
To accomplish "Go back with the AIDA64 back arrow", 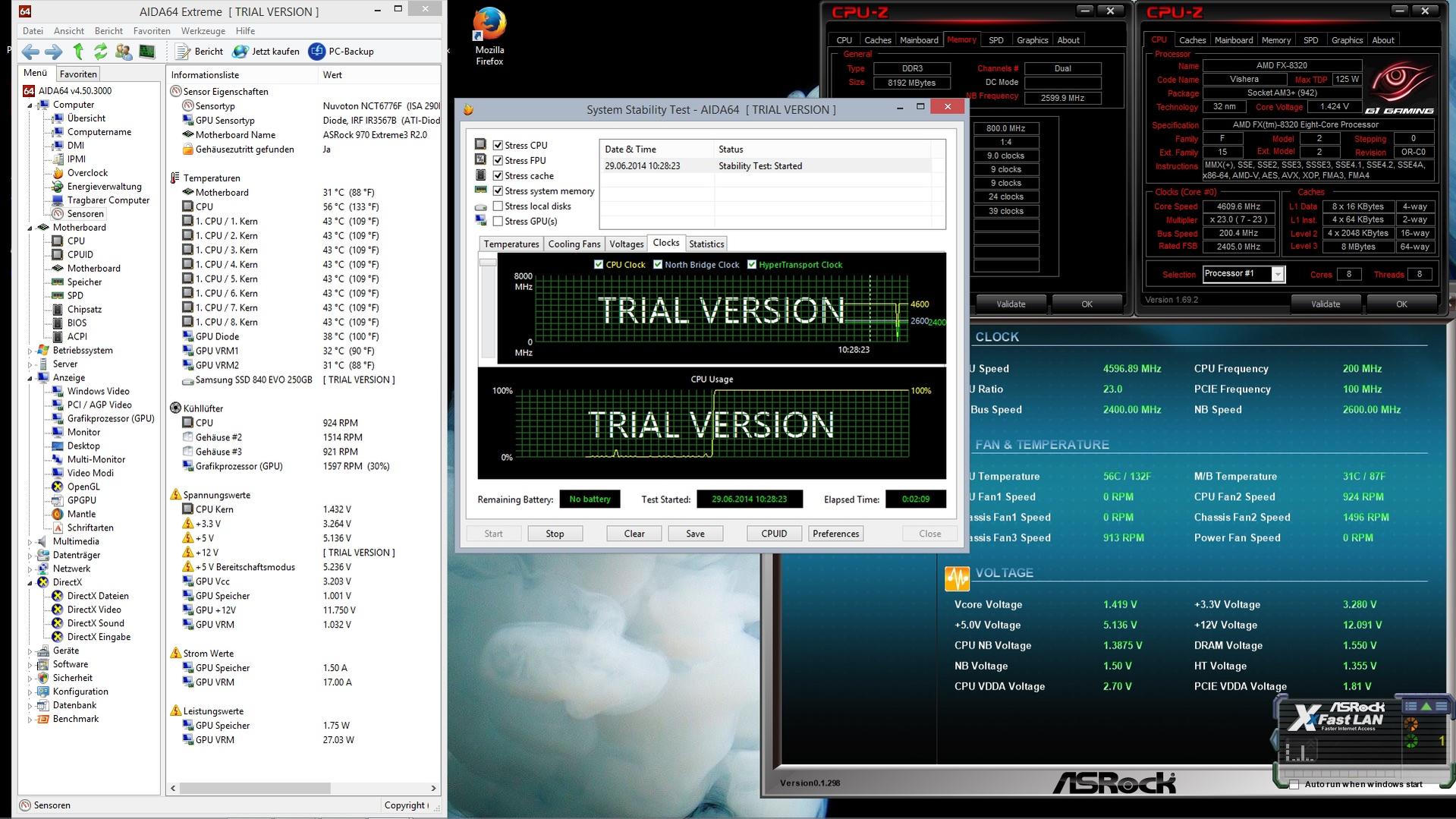I will coord(30,52).
